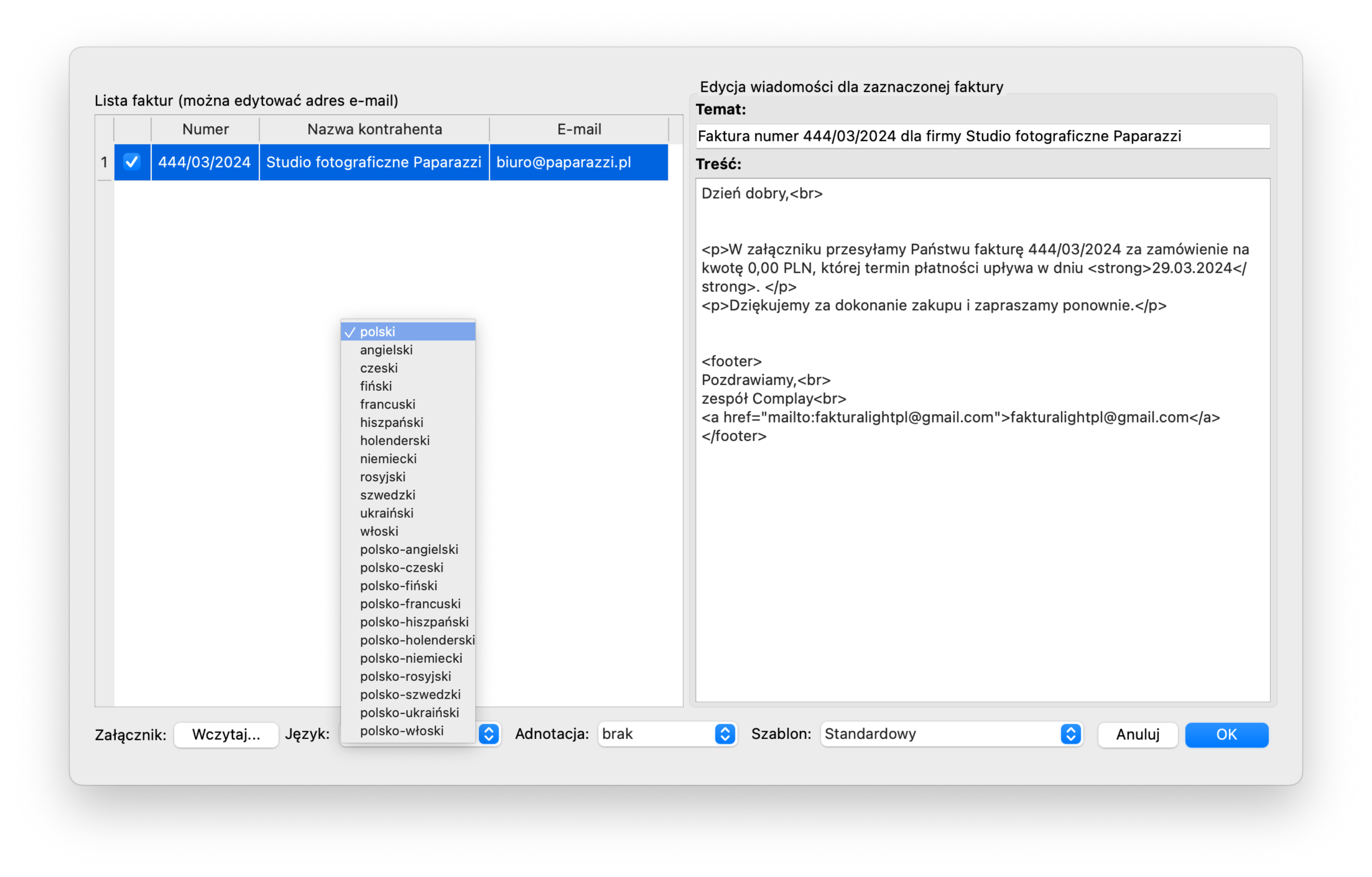Image resolution: width=1372 pixels, height=877 pixels.
Task: Expand the Język selector dropdown
Action: [x=489, y=734]
